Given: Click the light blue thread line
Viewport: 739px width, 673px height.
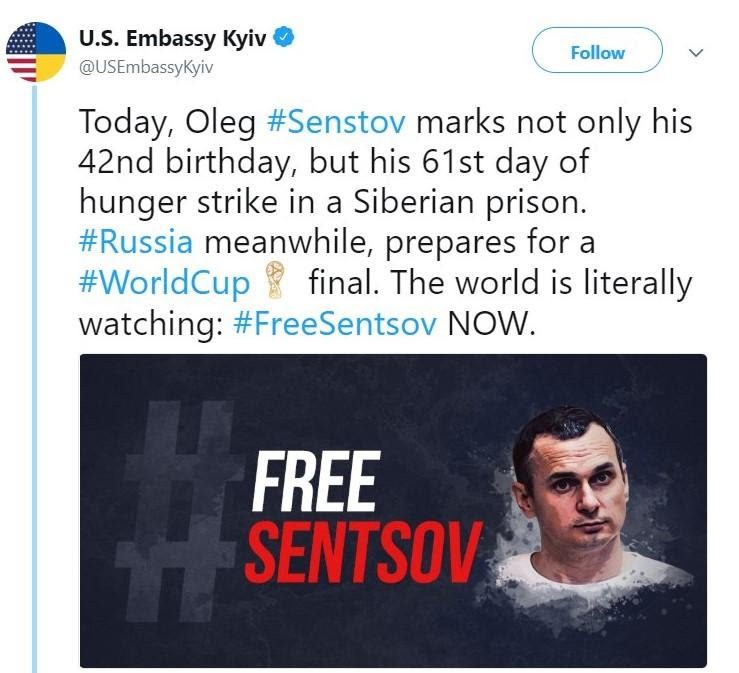Looking at the screenshot, I should [x=34, y=377].
